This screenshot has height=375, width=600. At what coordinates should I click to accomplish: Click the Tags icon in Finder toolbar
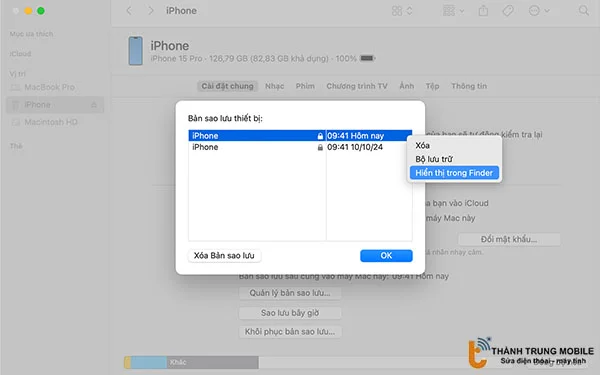(508, 11)
